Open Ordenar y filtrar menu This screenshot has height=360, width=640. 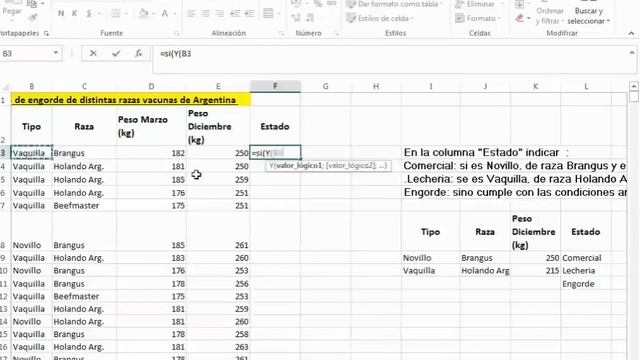(550, 16)
